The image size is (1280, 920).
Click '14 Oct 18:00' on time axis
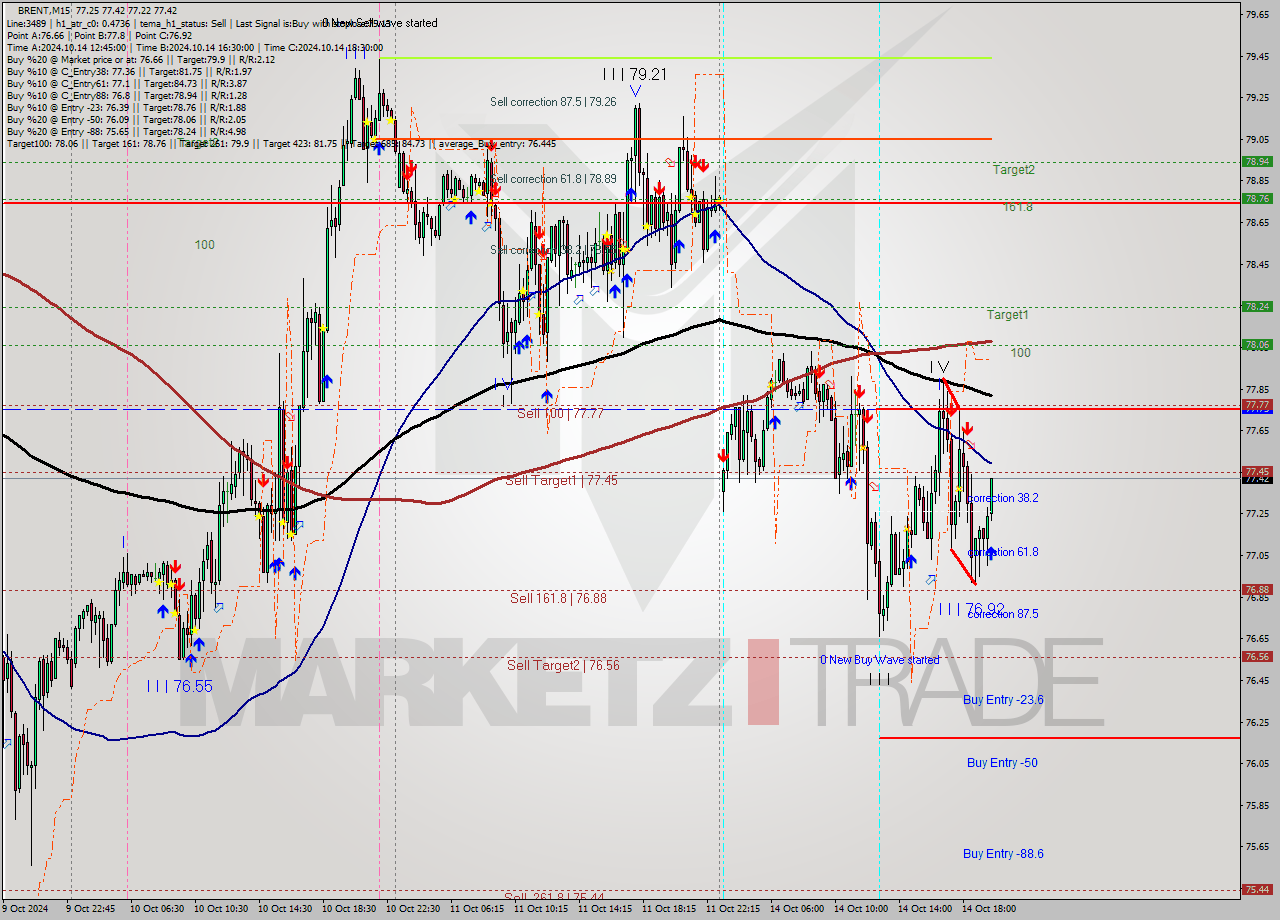point(988,909)
